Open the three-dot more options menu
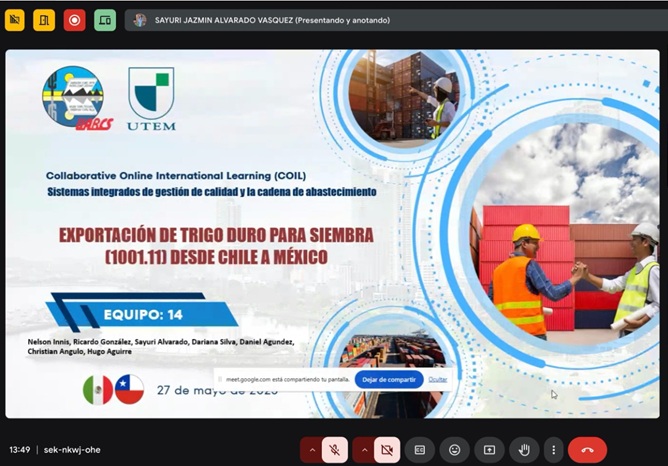 pyautogui.click(x=552, y=450)
